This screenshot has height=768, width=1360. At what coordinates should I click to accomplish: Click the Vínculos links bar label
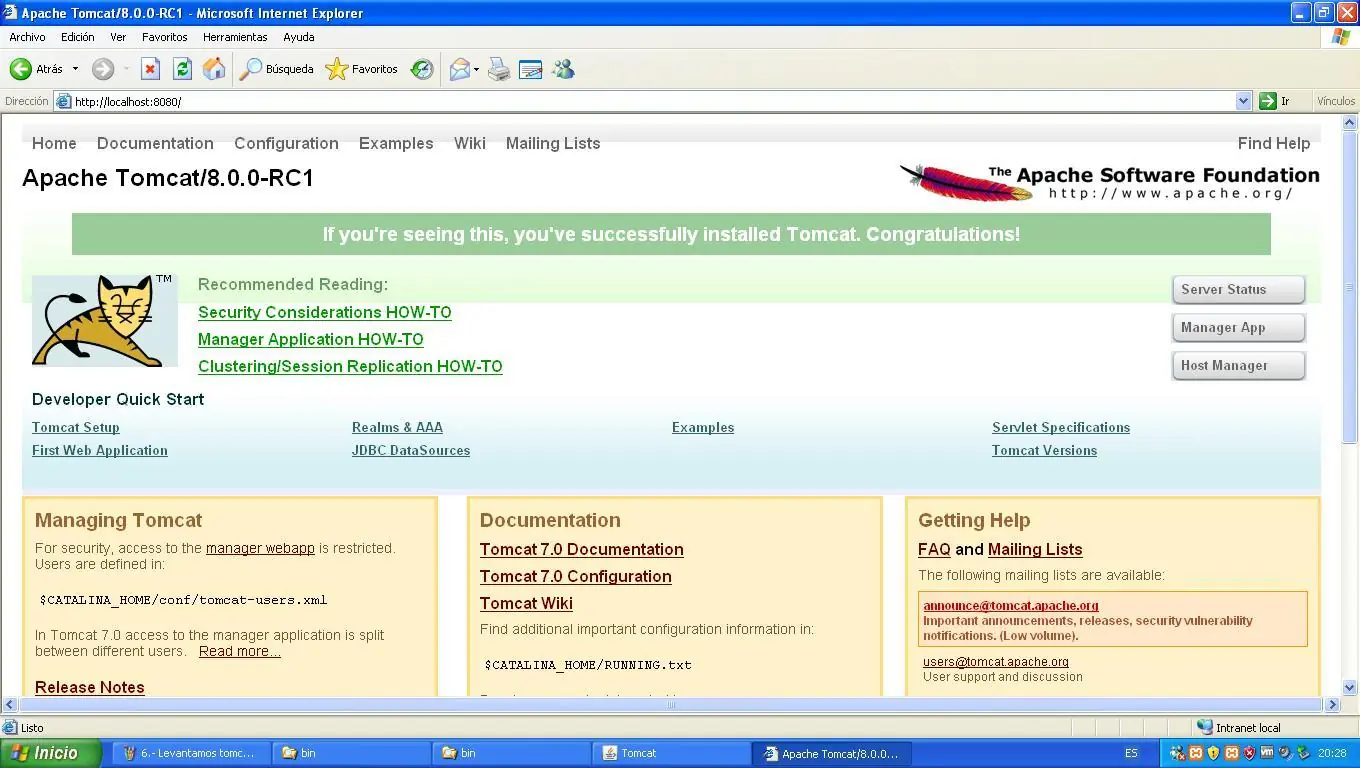tap(1336, 101)
